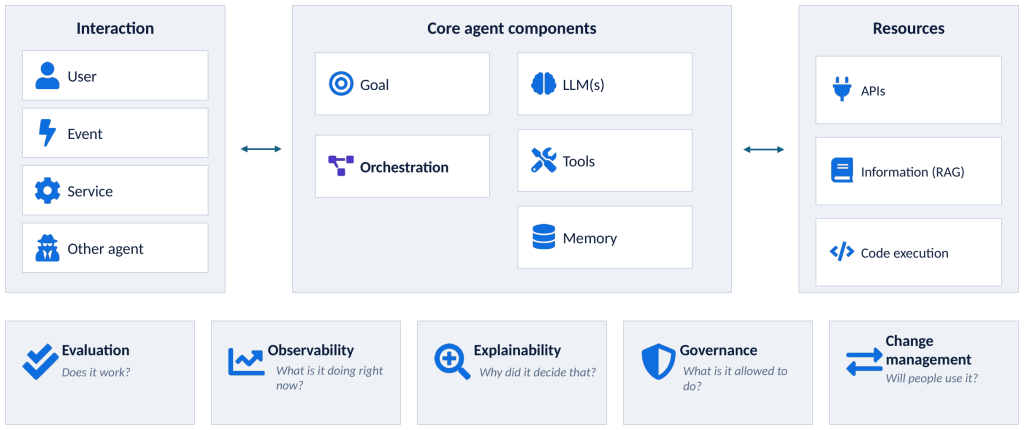Click the Governance shield icon

point(658,362)
